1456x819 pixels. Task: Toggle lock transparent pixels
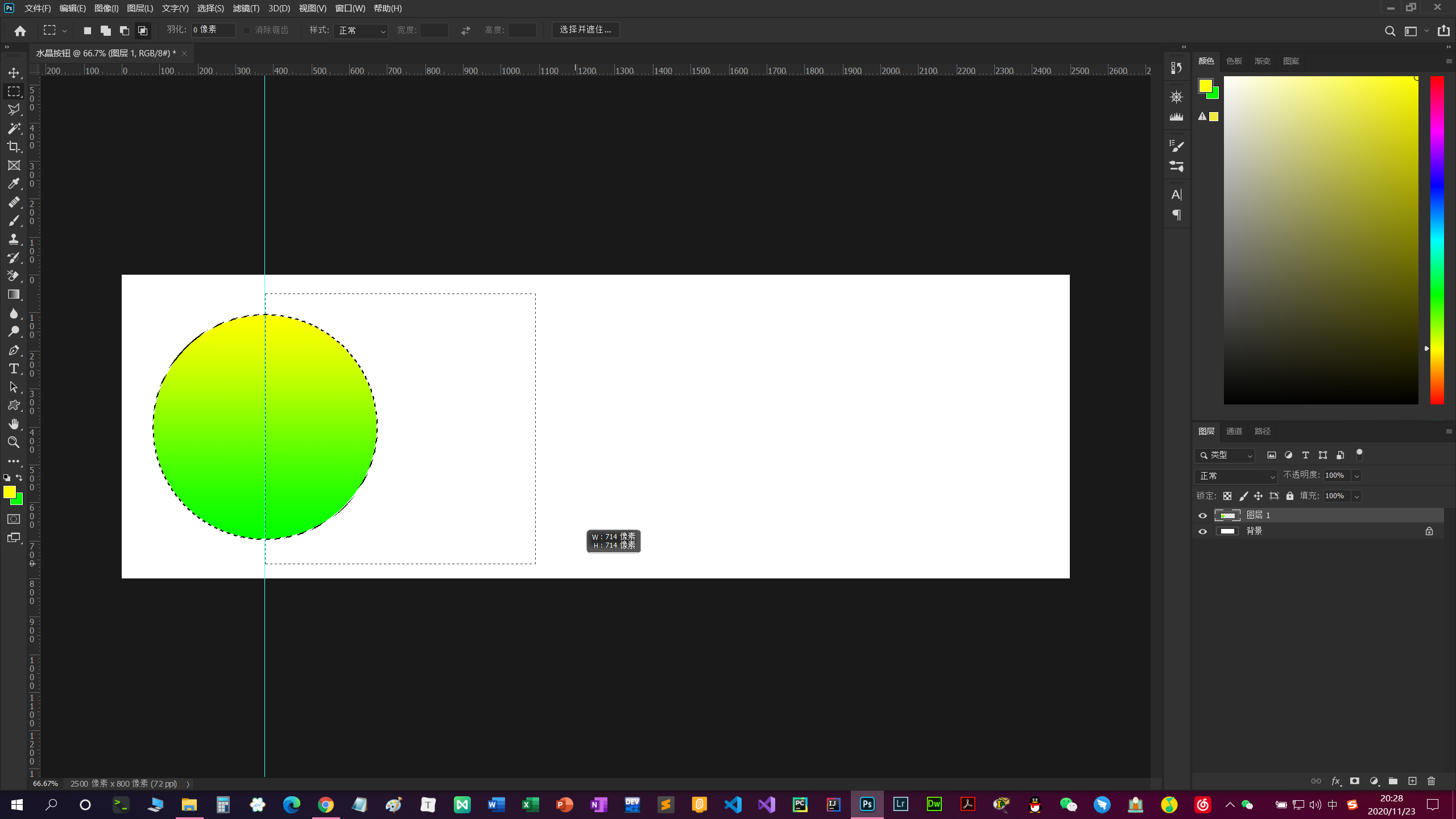coord(1227,496)
